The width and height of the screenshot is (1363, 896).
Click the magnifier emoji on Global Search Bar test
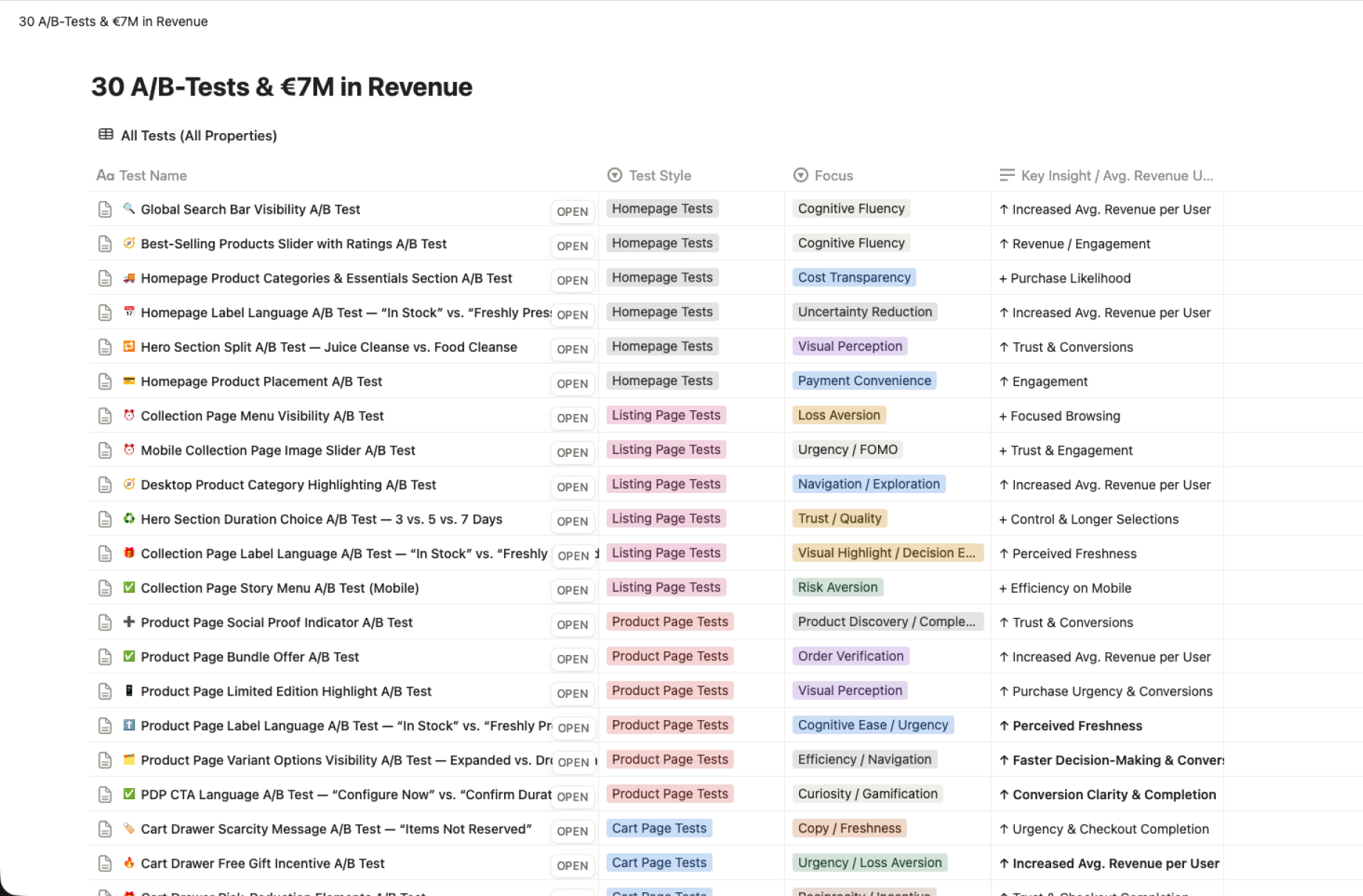tap(129, 209)
